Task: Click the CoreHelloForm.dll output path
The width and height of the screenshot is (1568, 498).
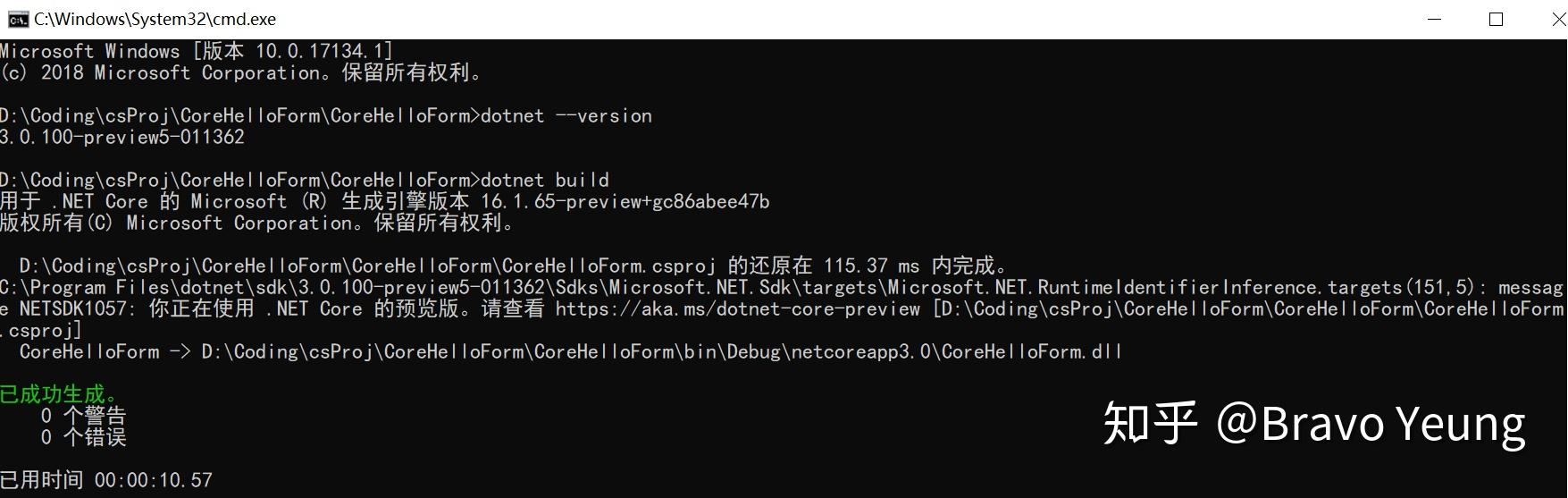Action: click(661, 352)
